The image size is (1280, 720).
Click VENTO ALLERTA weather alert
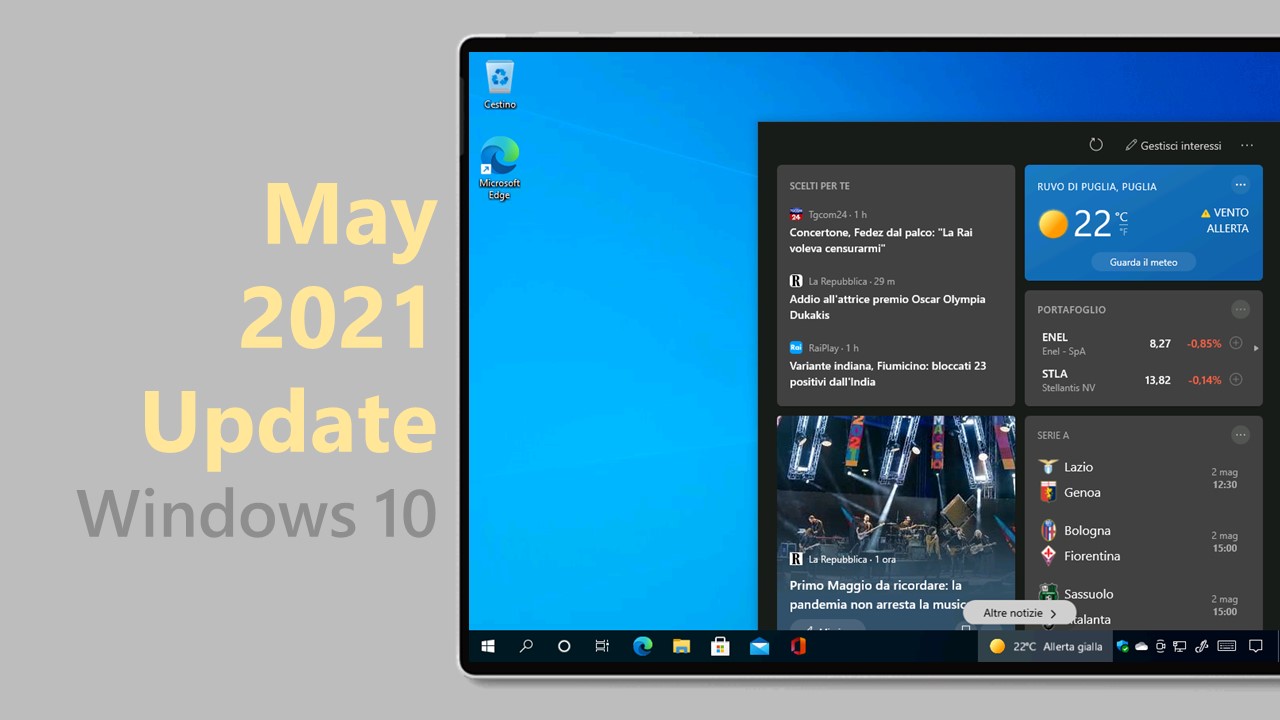(x=1225, y=220)
